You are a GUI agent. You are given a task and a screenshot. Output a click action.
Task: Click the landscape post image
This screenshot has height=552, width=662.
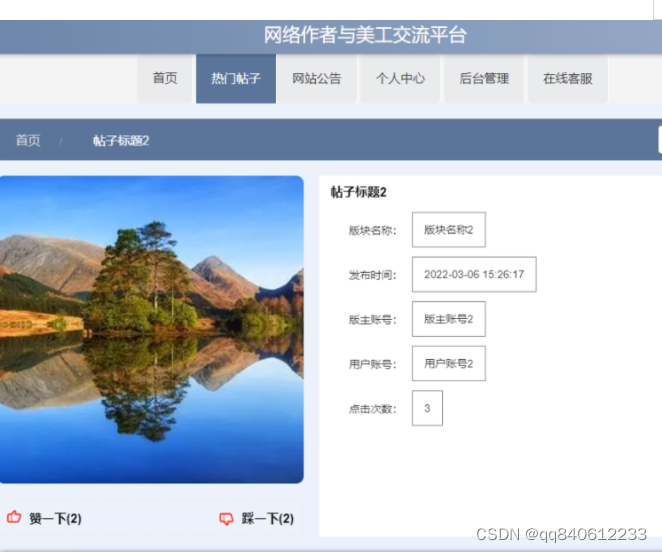tap(152, 329)
